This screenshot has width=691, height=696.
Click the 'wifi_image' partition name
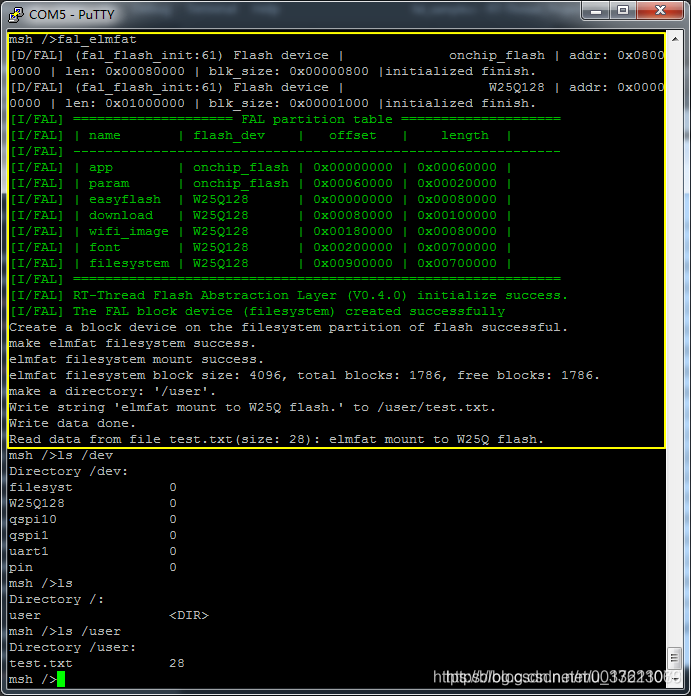129,231
